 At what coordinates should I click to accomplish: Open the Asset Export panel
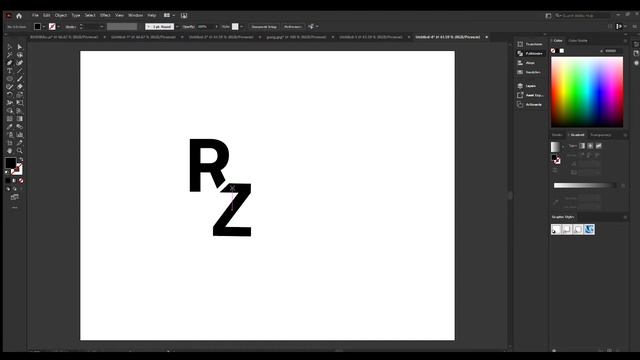[x=530, y=95]
